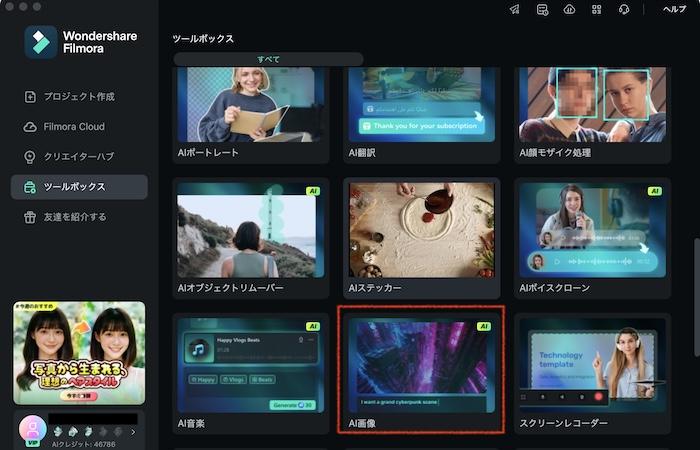
Task: Click the AI badge on AIオブジェクトリムーバー card
Action: (x=313, y=191)
